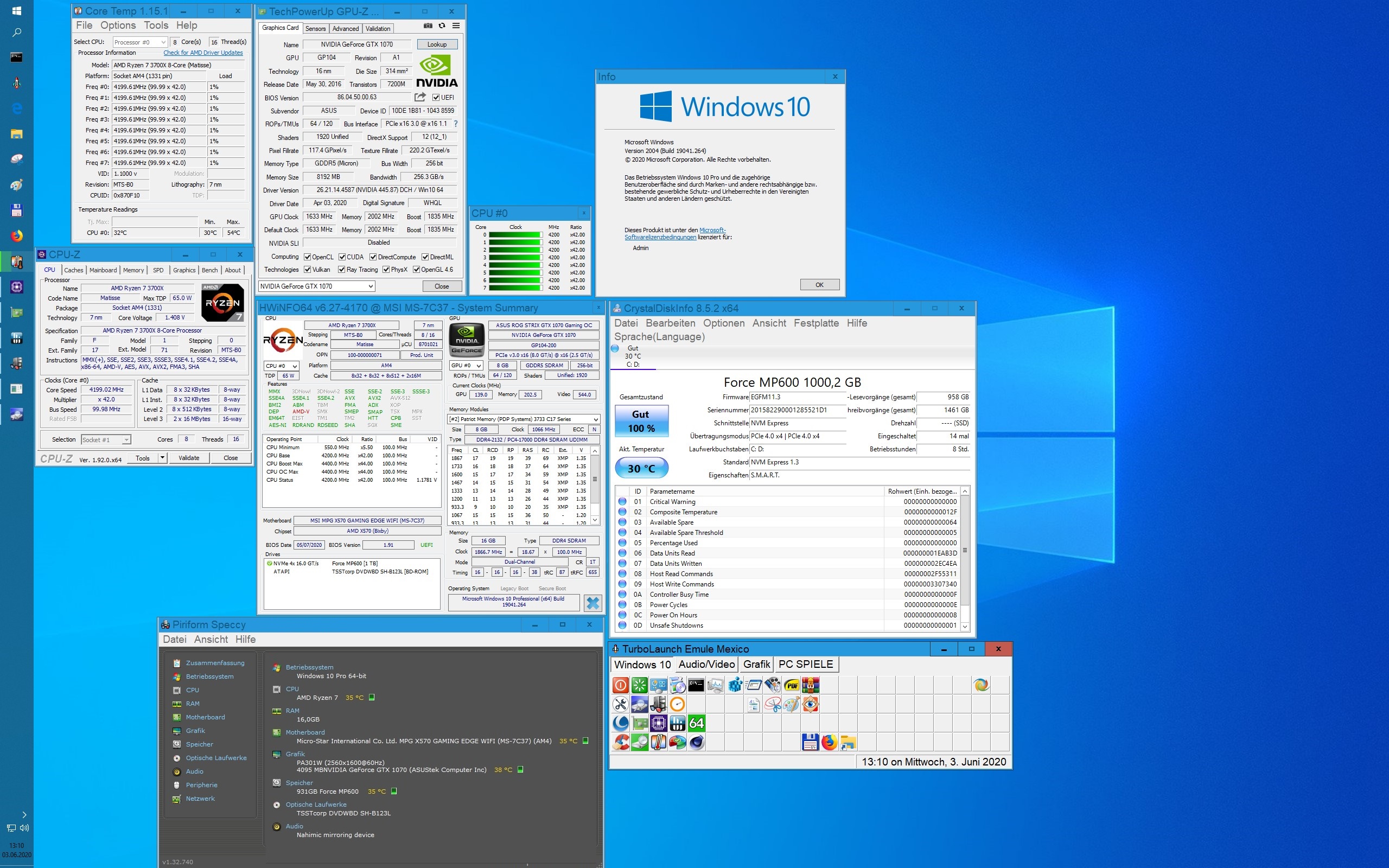Open the graphics card selector dropdown in GPU-Z

[317, 286]
